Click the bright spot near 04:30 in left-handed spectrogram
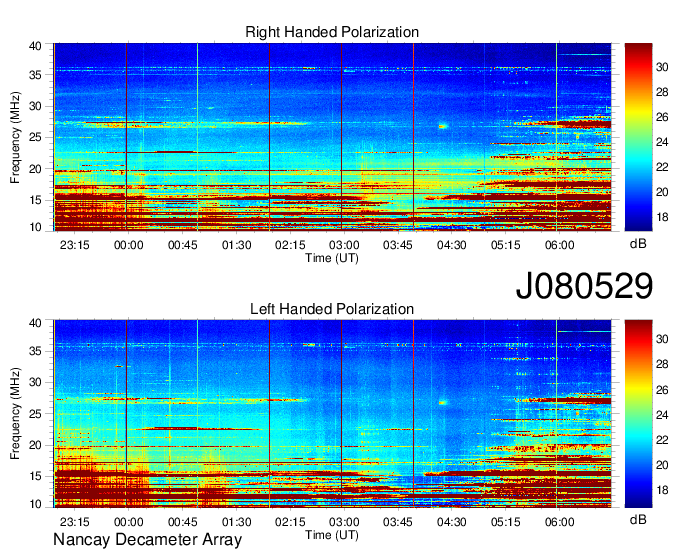The image size is (680, 552). [x=443, y=403]
